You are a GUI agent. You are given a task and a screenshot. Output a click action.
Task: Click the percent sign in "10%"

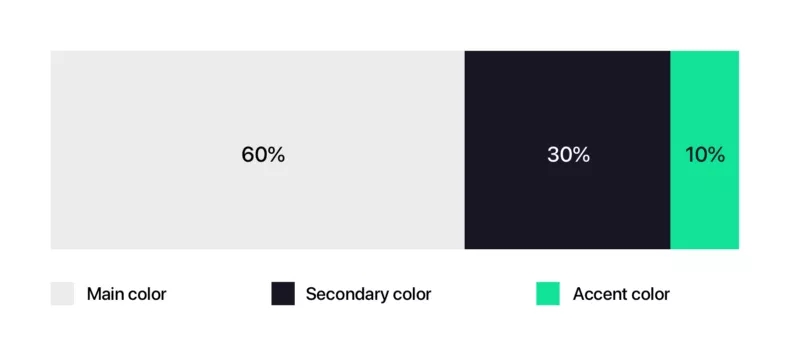coord(716,155)
